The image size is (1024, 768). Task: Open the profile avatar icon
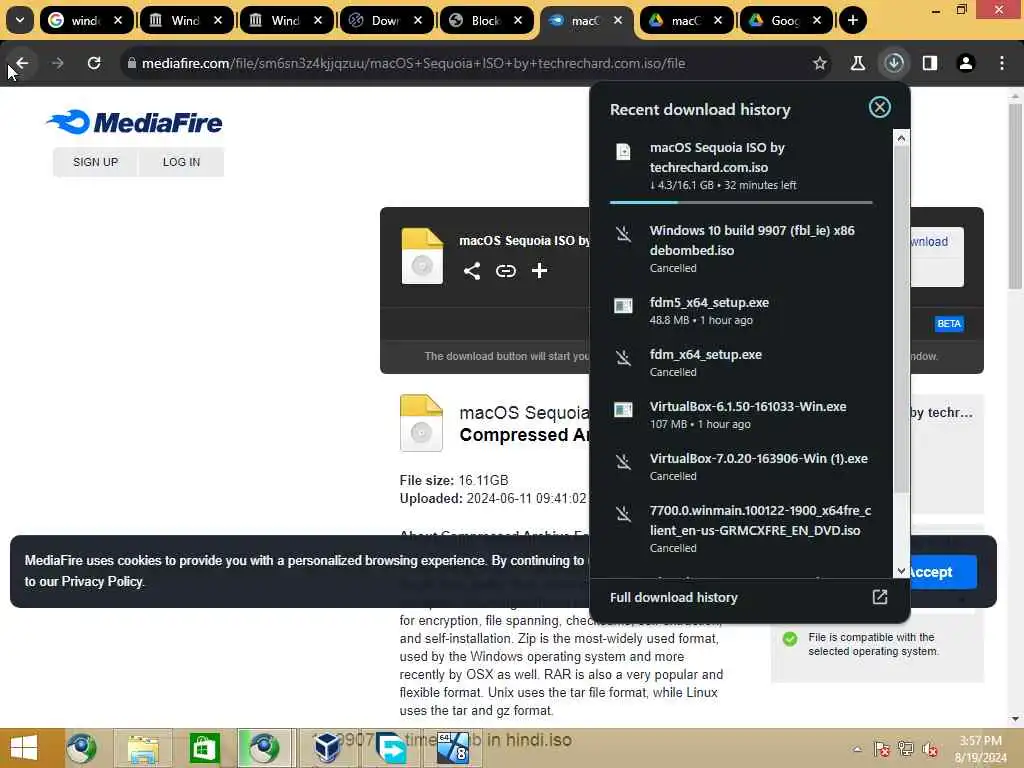coord(966,63)
